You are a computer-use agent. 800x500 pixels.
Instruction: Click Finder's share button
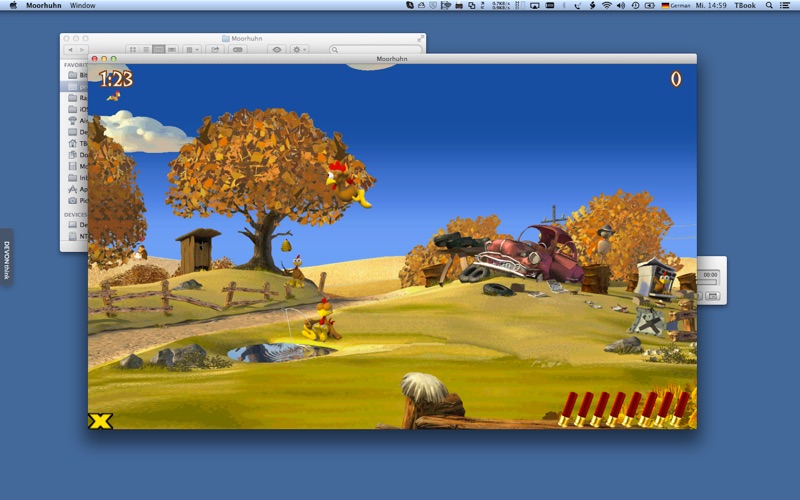click(215, 49)
